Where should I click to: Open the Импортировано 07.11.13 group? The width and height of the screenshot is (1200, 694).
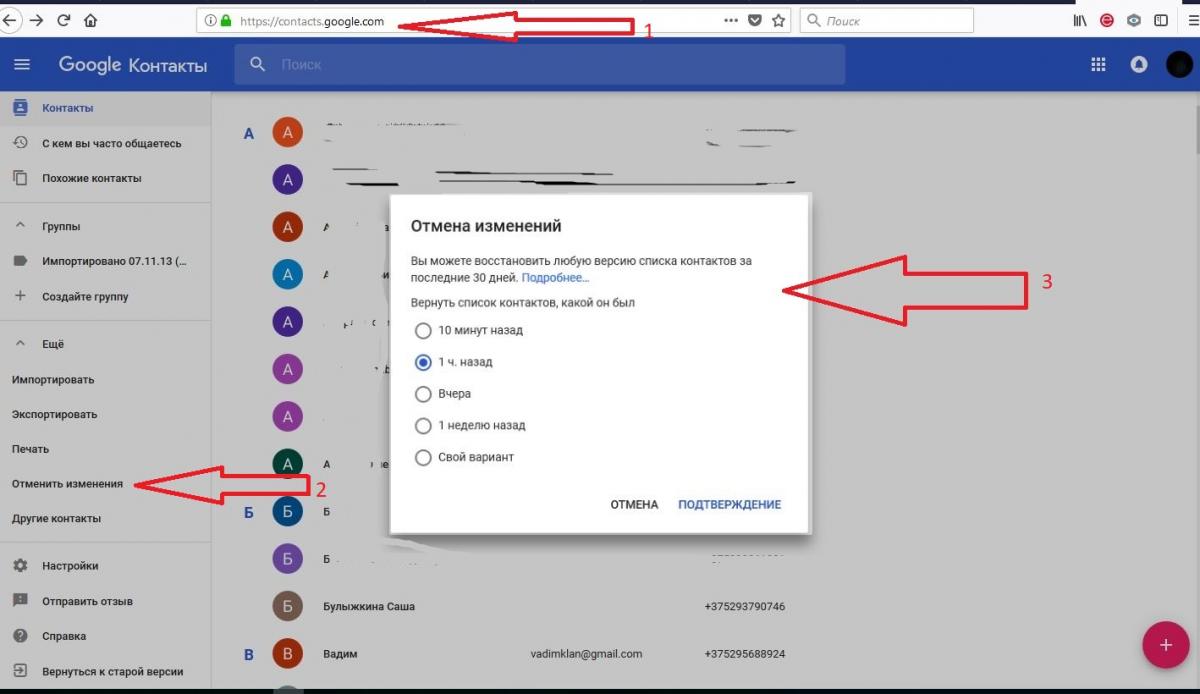(x=106, y=261)
